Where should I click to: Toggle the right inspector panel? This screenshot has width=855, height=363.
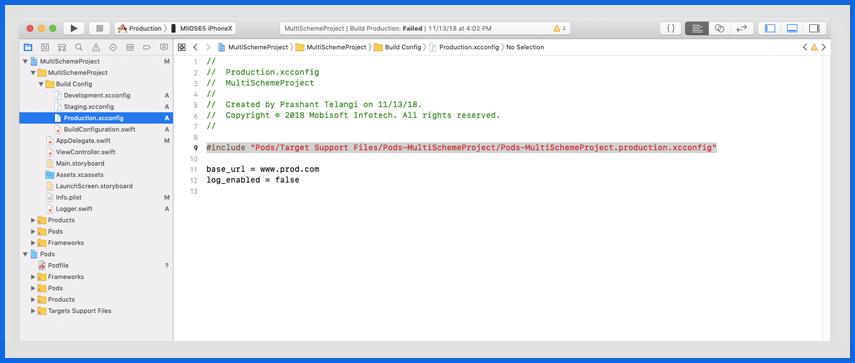point(814,28)
